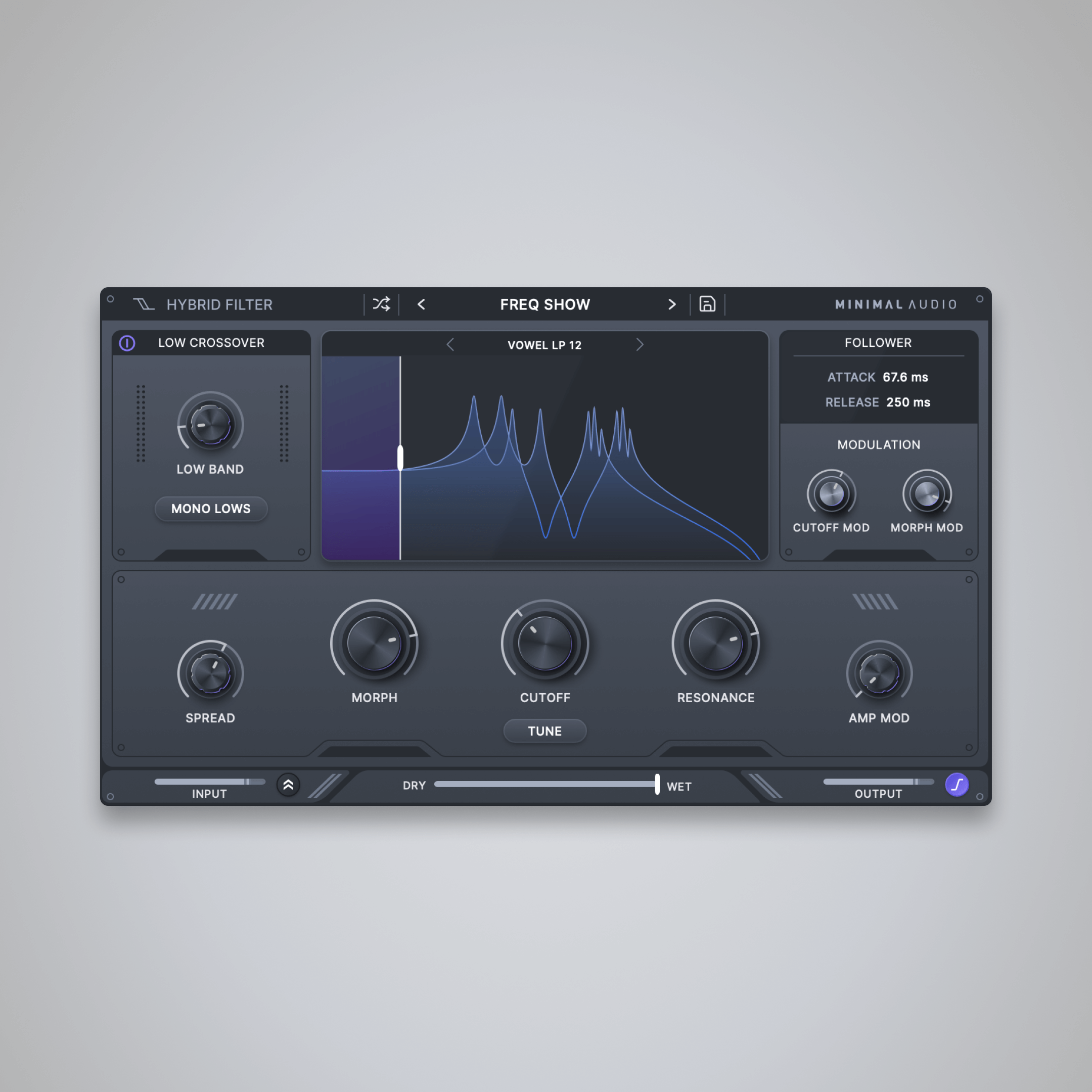Image resolution: width=1092 pixels, height=1092 pixels.
Task: Click the Cutoff Mod knob
Action: (832, 494)
